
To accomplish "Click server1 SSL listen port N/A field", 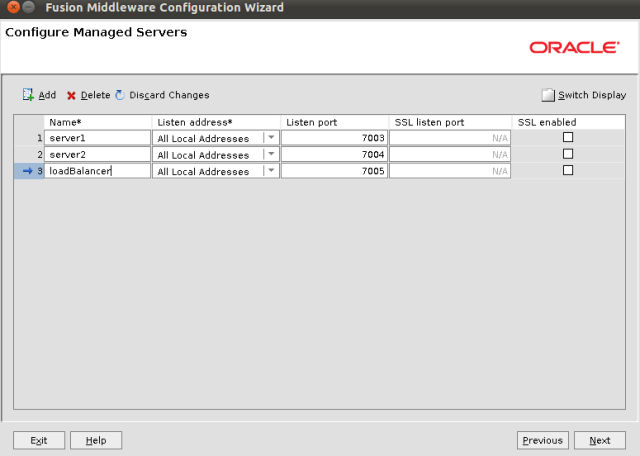I will (450, 138).
